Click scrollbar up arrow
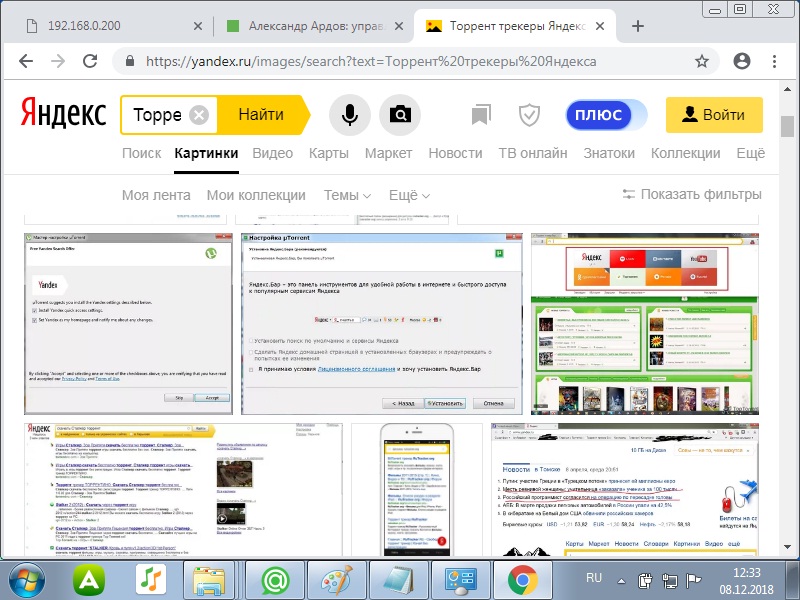This screenshot has width=800, height=600. tap(787, 89)
